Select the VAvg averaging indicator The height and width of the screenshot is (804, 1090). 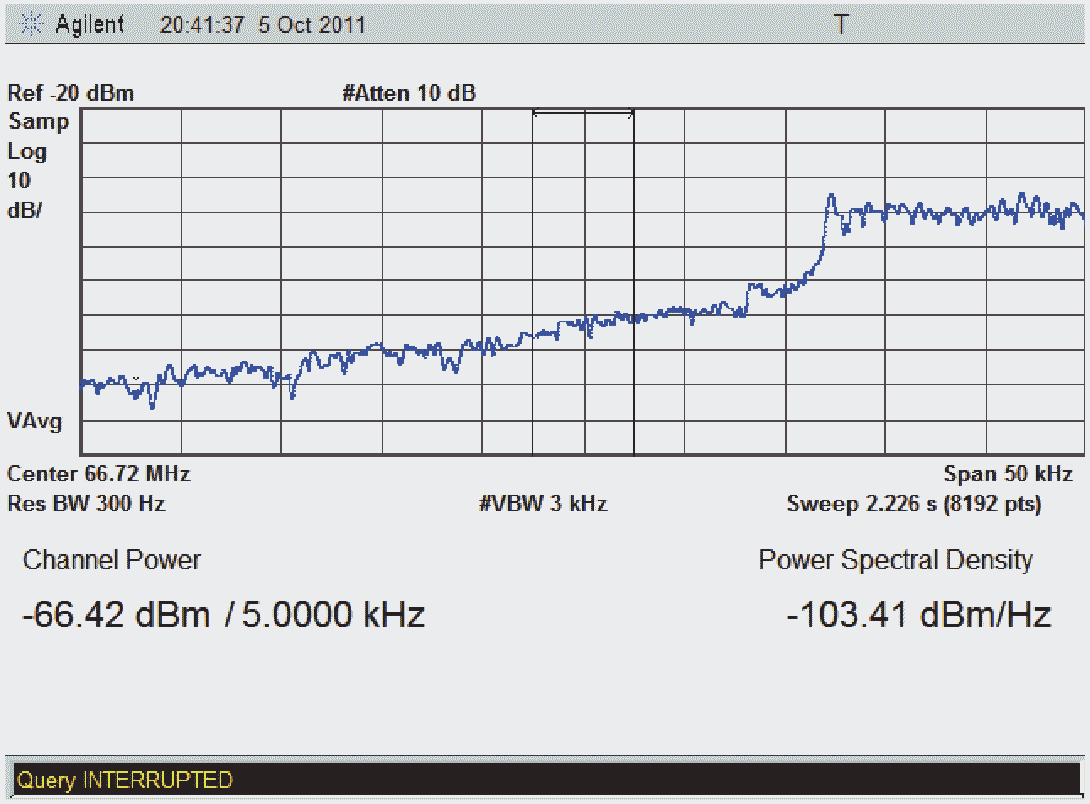pos(35,421)
